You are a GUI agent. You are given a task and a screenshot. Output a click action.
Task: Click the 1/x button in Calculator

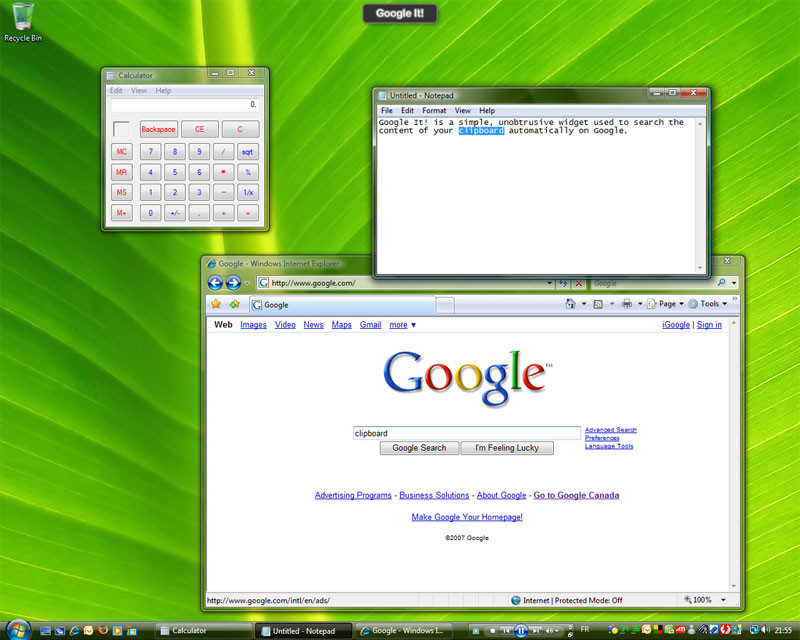248,192
